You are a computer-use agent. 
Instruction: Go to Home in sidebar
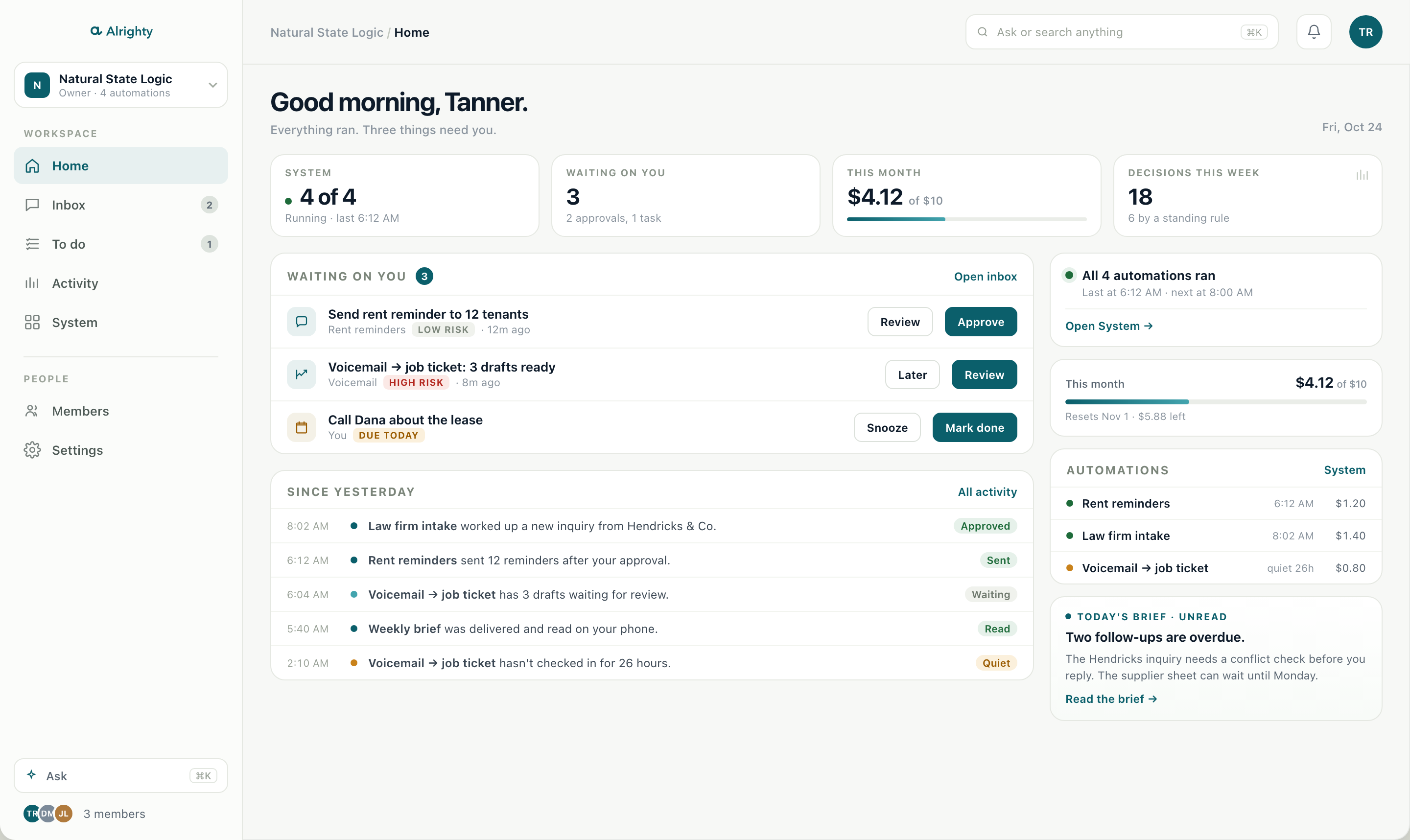point(120,165)
